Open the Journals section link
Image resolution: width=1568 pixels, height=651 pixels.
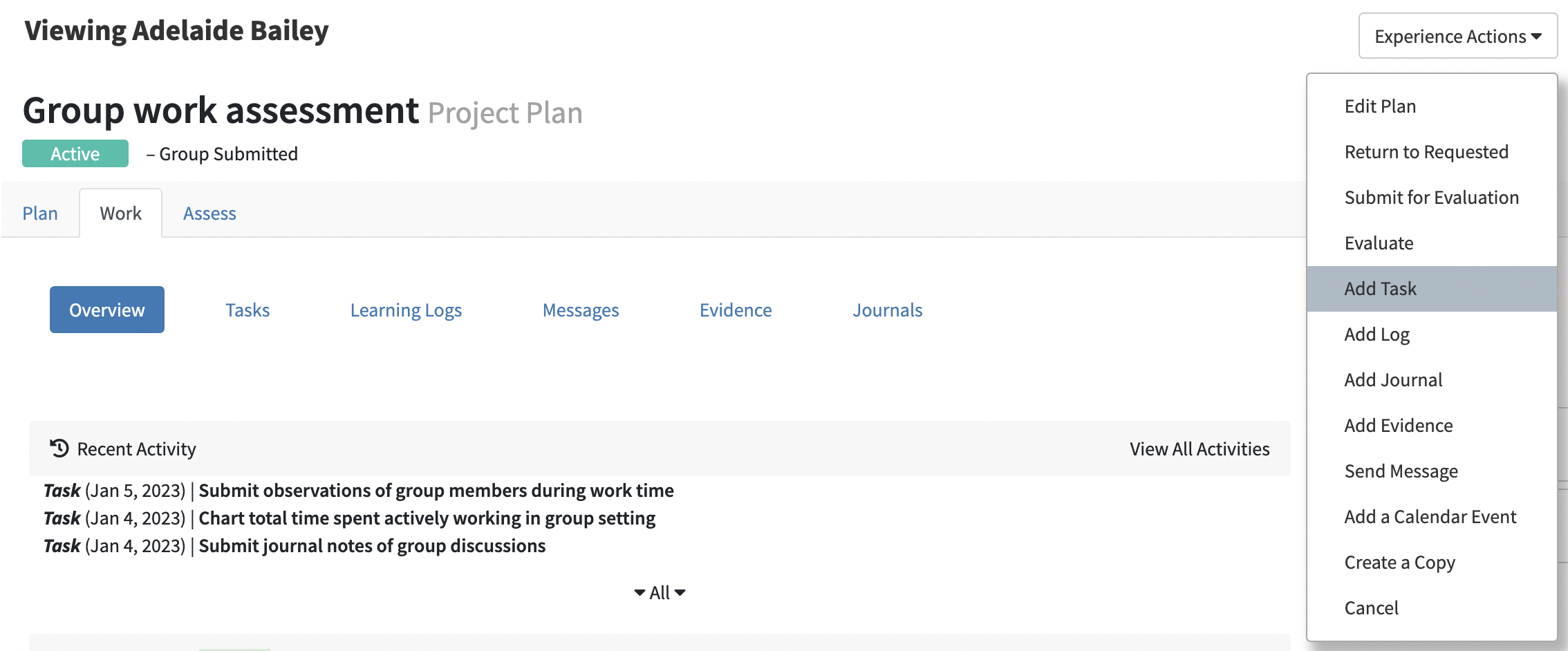[x=887, y=310]
